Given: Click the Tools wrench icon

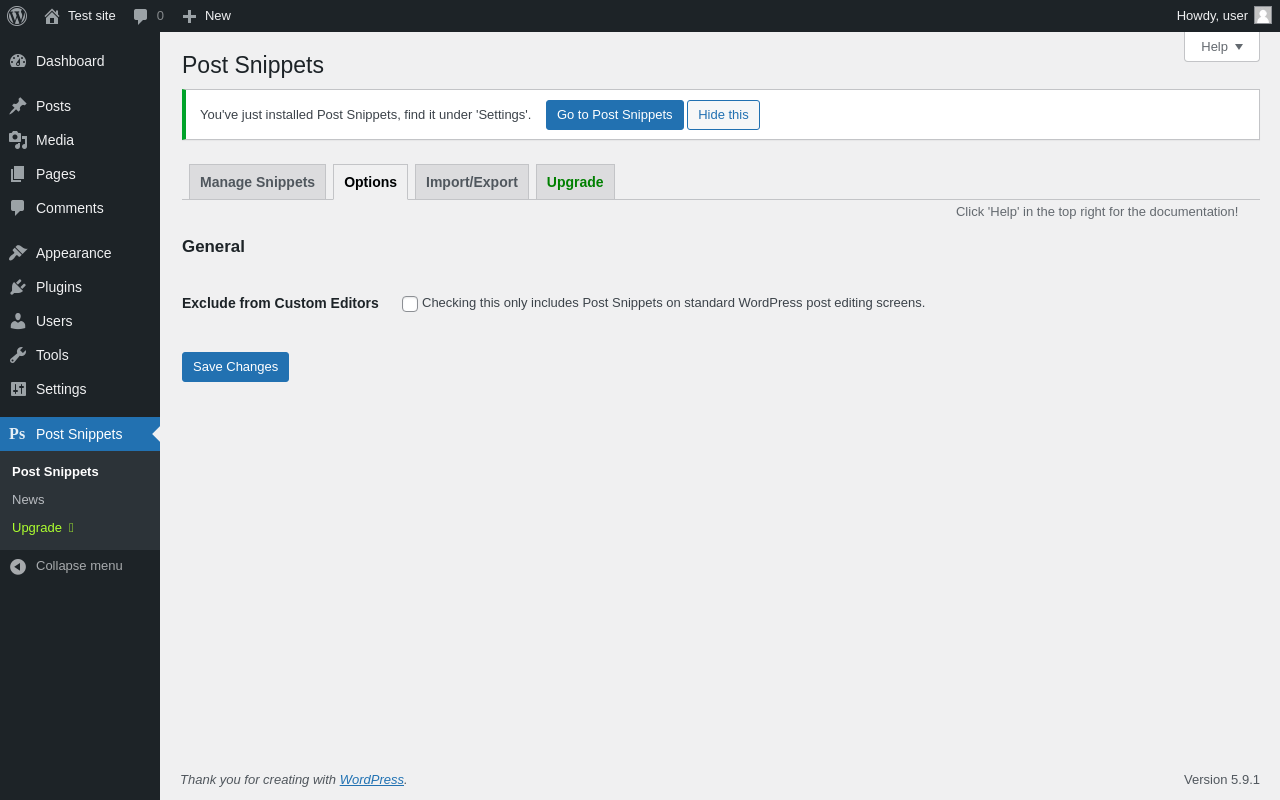Looking at the screenshot, I should pos(18,355).
